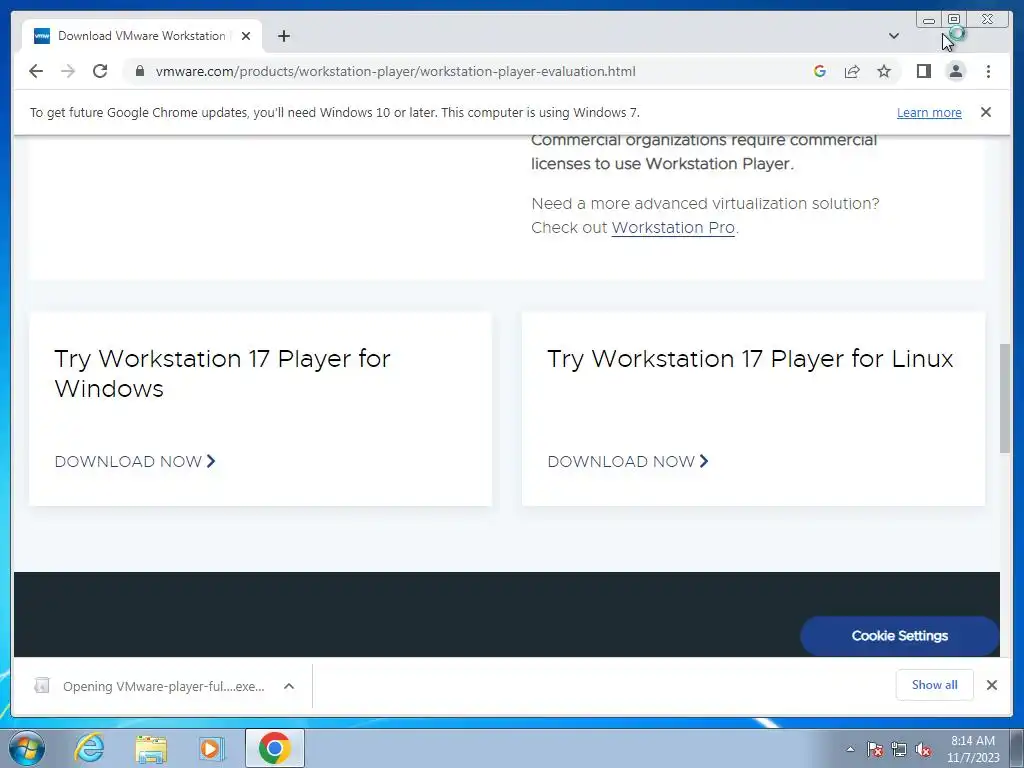The width and height of the screenshot is (1024, 768).
Task: Expand the download item options arrow
Action: pyautogui.click(x=289, y=686)
